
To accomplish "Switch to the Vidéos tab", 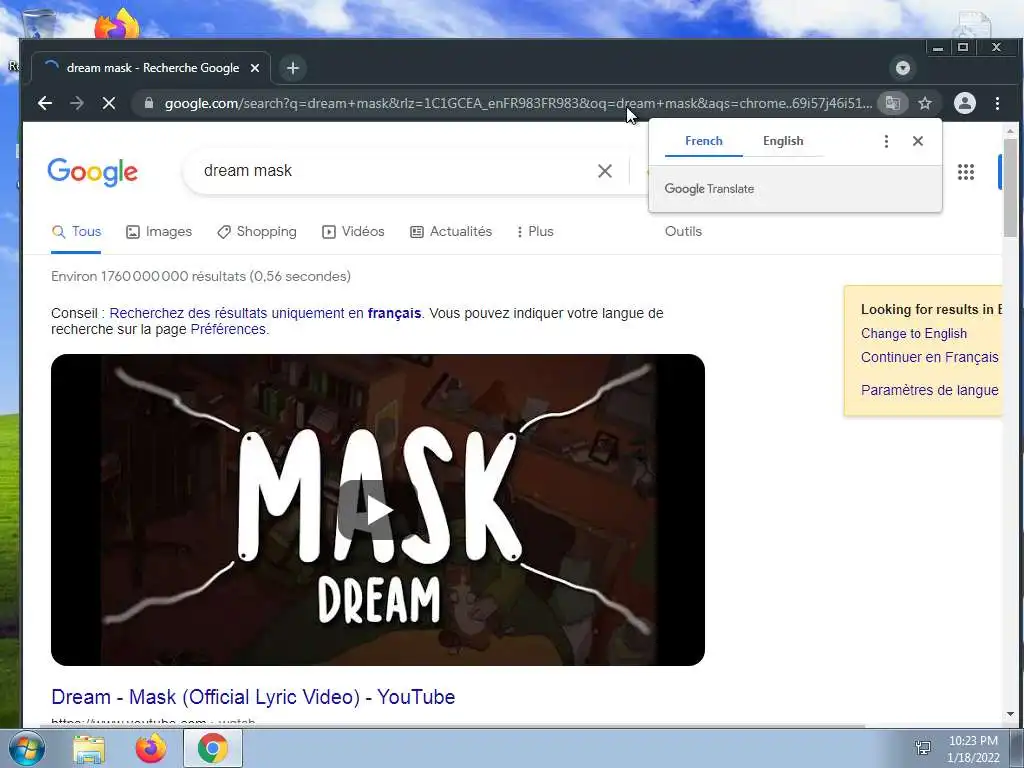I will coord(353,232).
